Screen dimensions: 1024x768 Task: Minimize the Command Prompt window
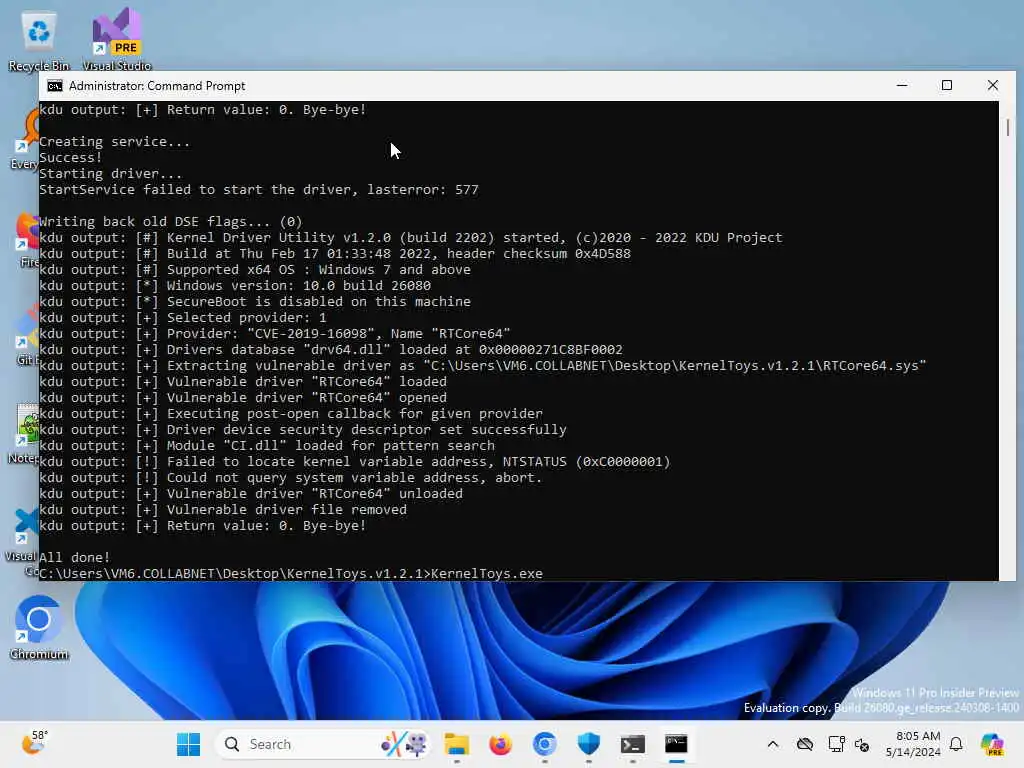coord(902,86)
